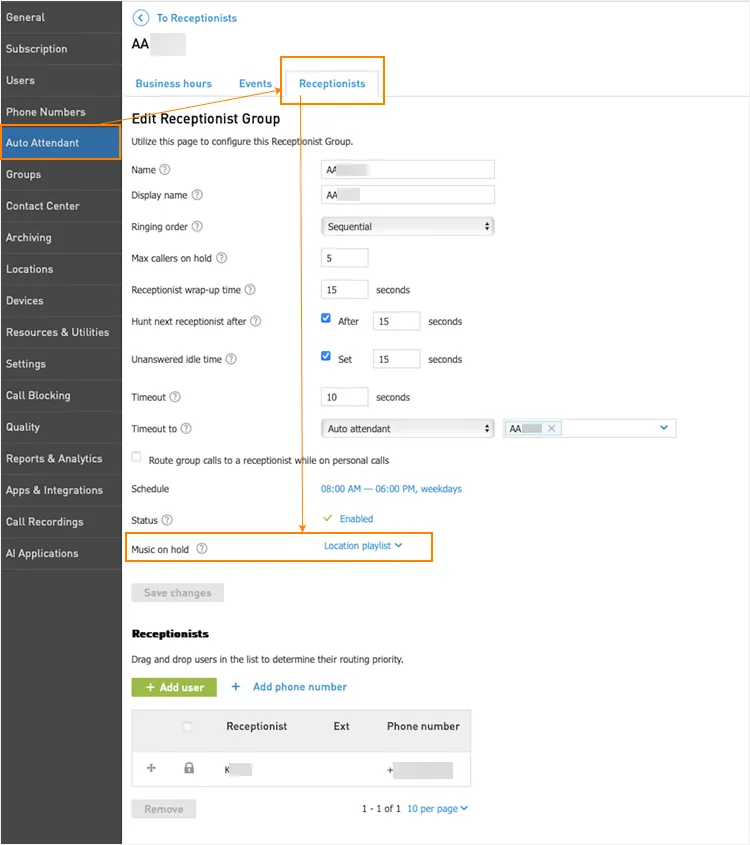Open help icon next to Timeout to
The image size is (750, 845).
pos(186,428)
